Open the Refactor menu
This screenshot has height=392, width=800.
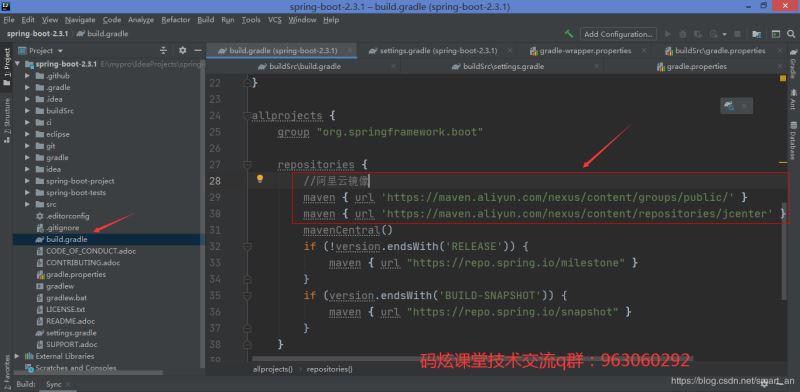pyautogui.click(x=176, y=20)
